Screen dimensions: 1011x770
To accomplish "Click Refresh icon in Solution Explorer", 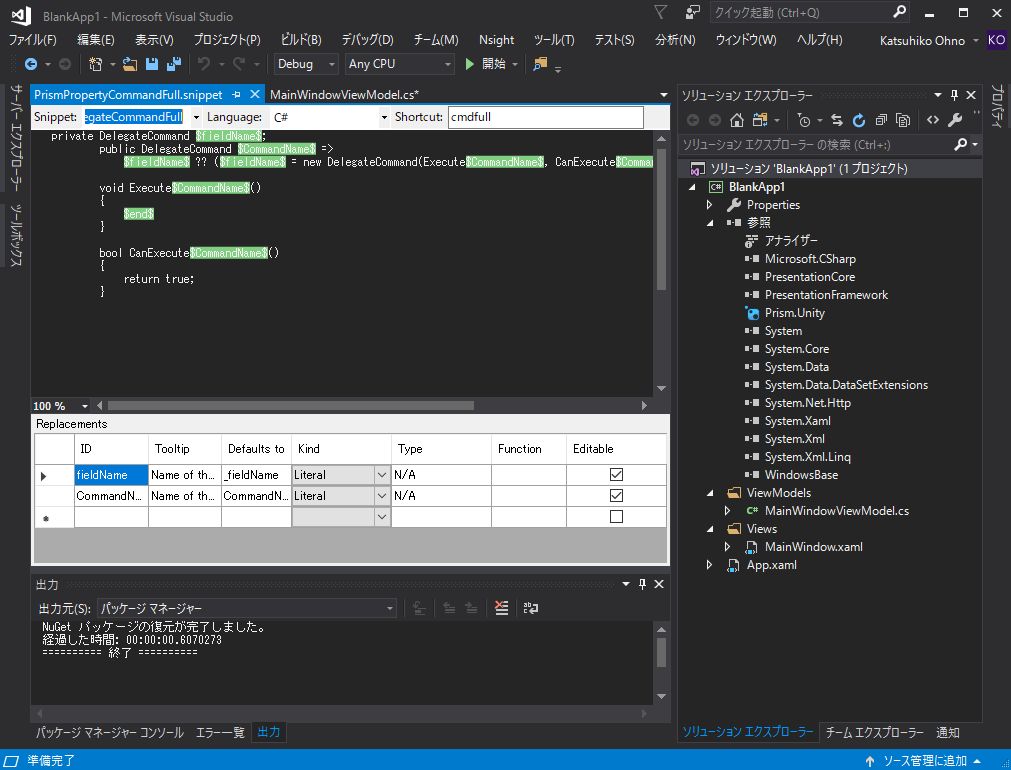I will [x=858, y=120].
